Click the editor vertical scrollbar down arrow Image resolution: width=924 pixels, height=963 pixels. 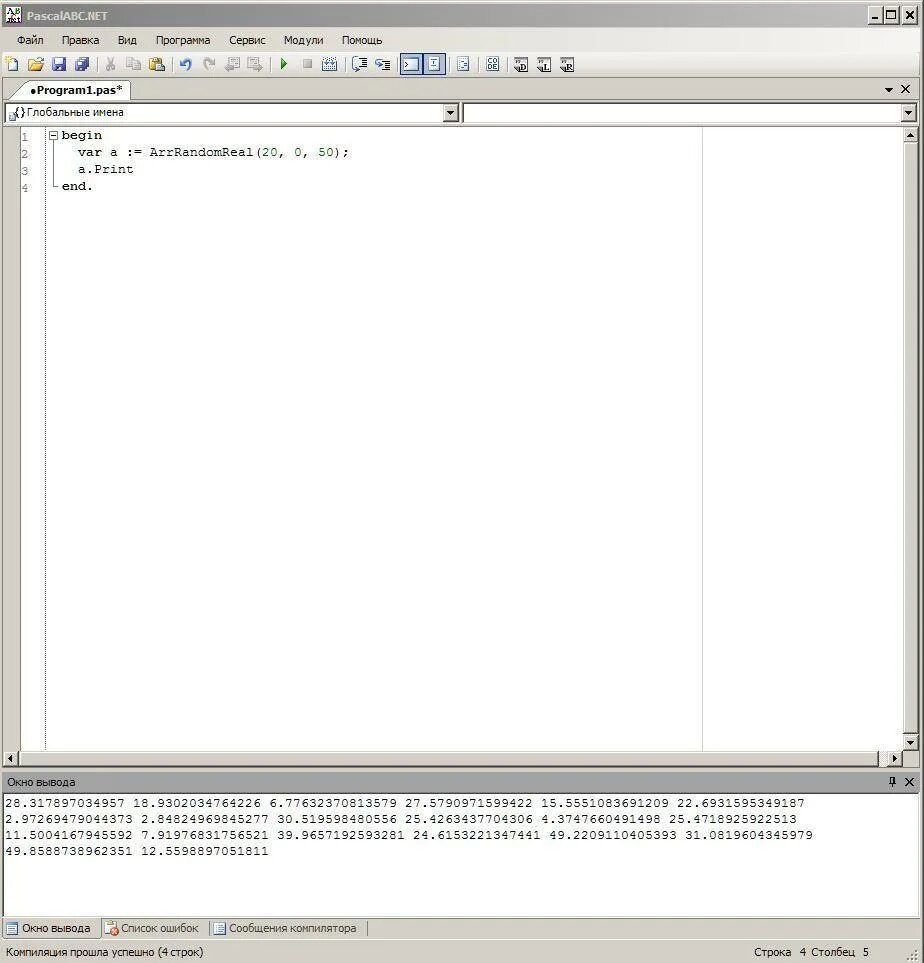click(x=910, y=743)
